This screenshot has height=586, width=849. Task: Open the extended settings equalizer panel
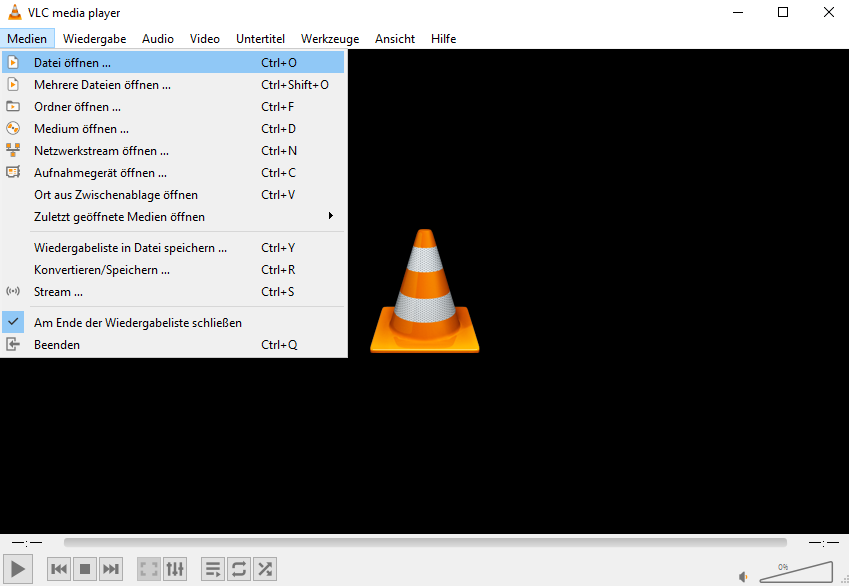point(174,569)
